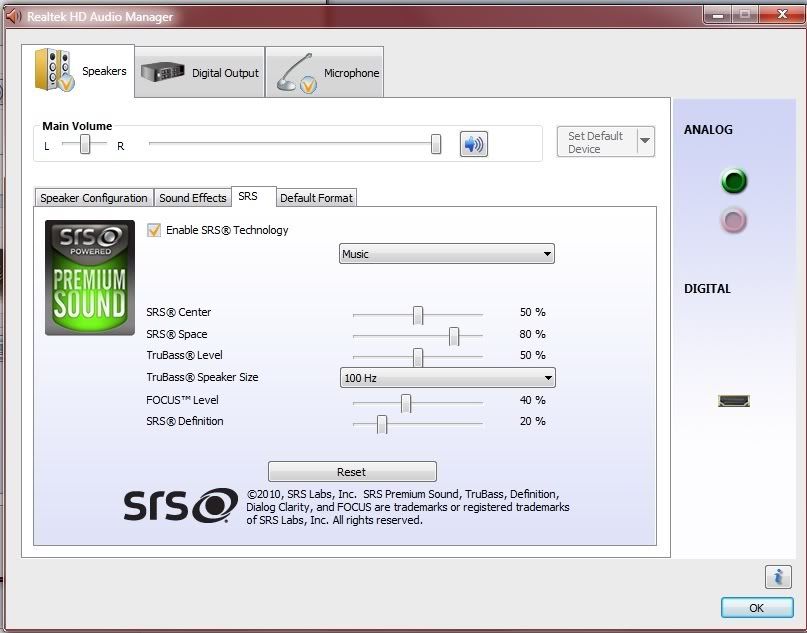This screenshot has height=633, width=807.
Task: Click the HDMI digital connector icon
Action: (x=734, y=400)
